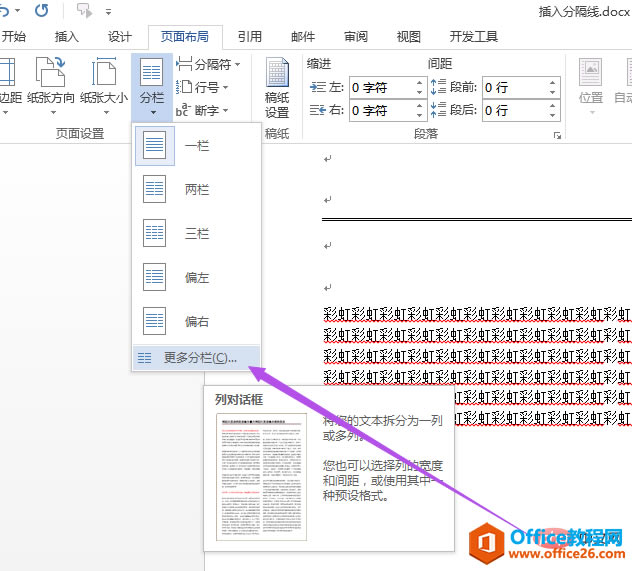Click the 边距 margins icon
Screen dimensions: 632x571
tap(7, 72)
